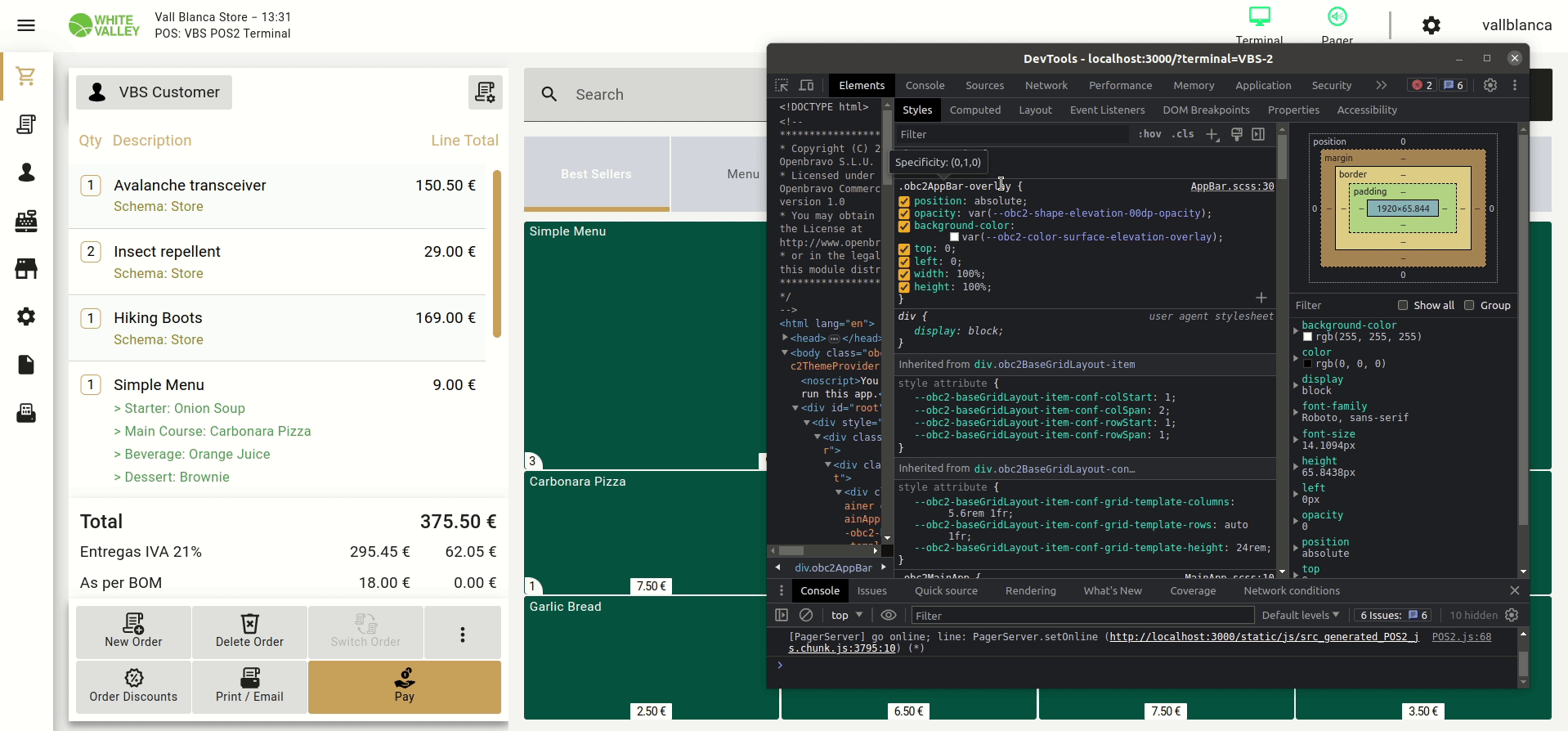Uncheck the position: absolute property checkbox
Screen dimensions: 1568x731
click(904, 201)
